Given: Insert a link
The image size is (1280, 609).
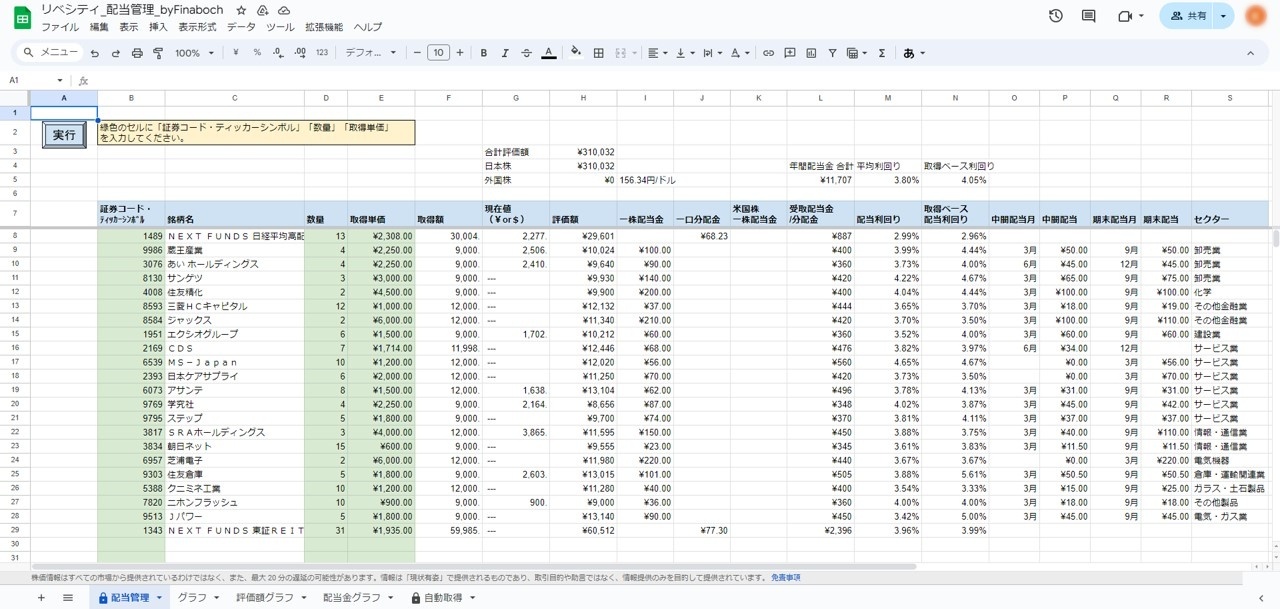Looking at the screenshot, I should pos(768,53).
